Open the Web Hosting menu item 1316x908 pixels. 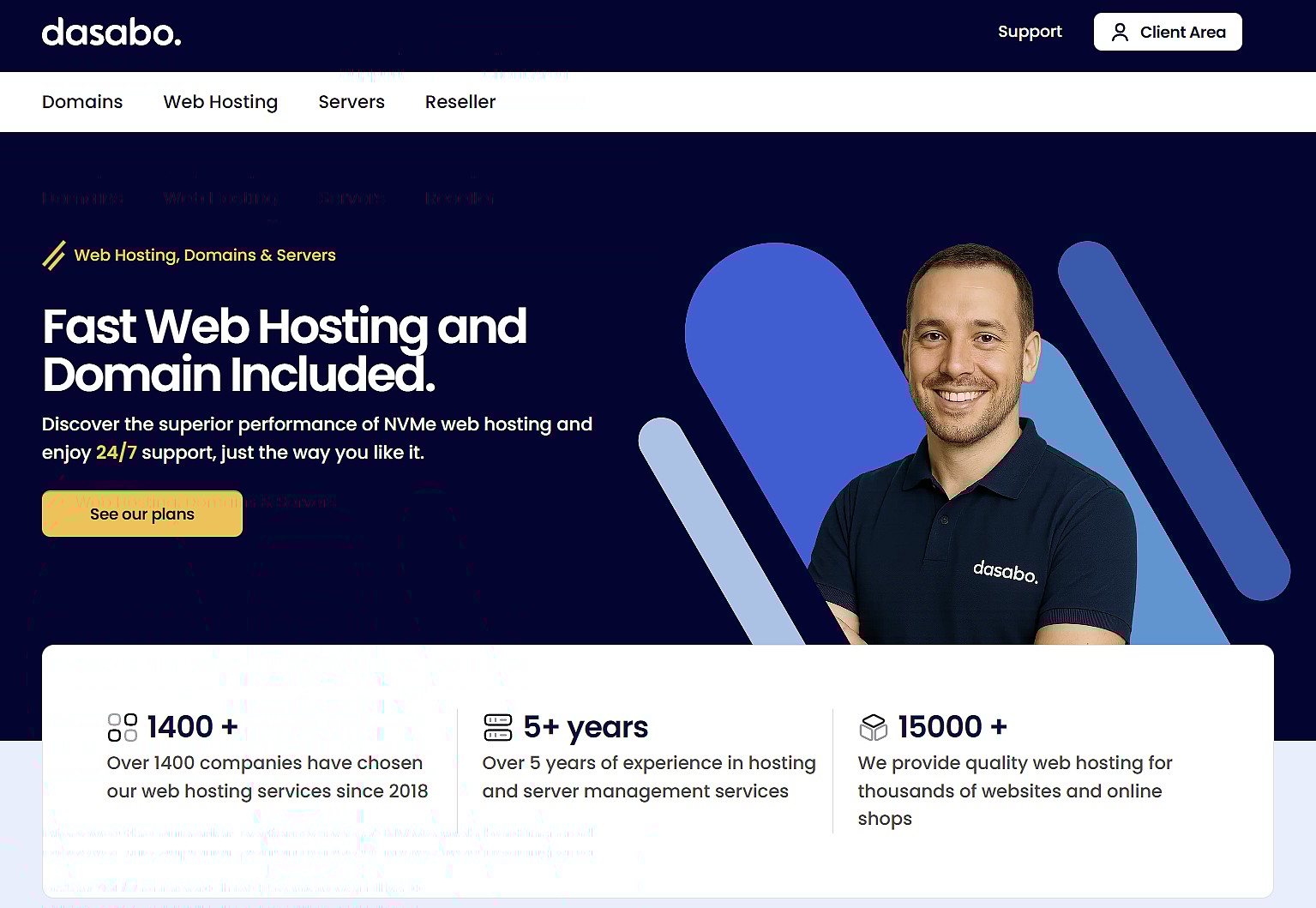[x=220, y=102]
